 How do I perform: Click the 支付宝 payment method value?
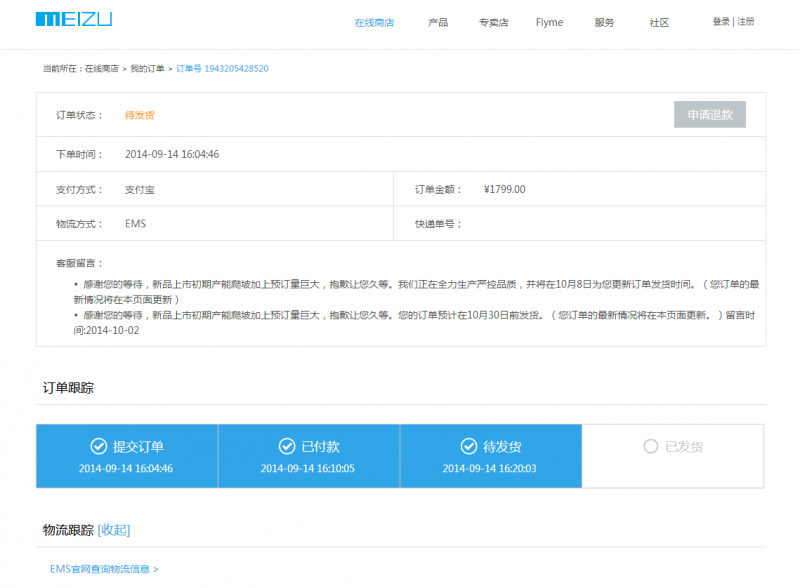(x=139, y=189)
